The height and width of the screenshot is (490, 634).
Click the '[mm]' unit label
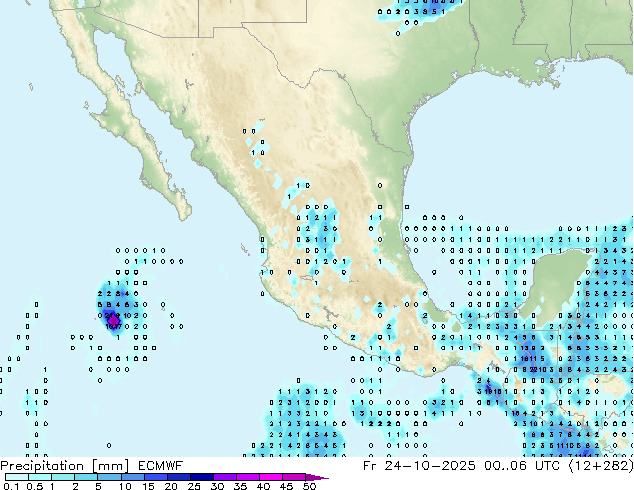111,466
